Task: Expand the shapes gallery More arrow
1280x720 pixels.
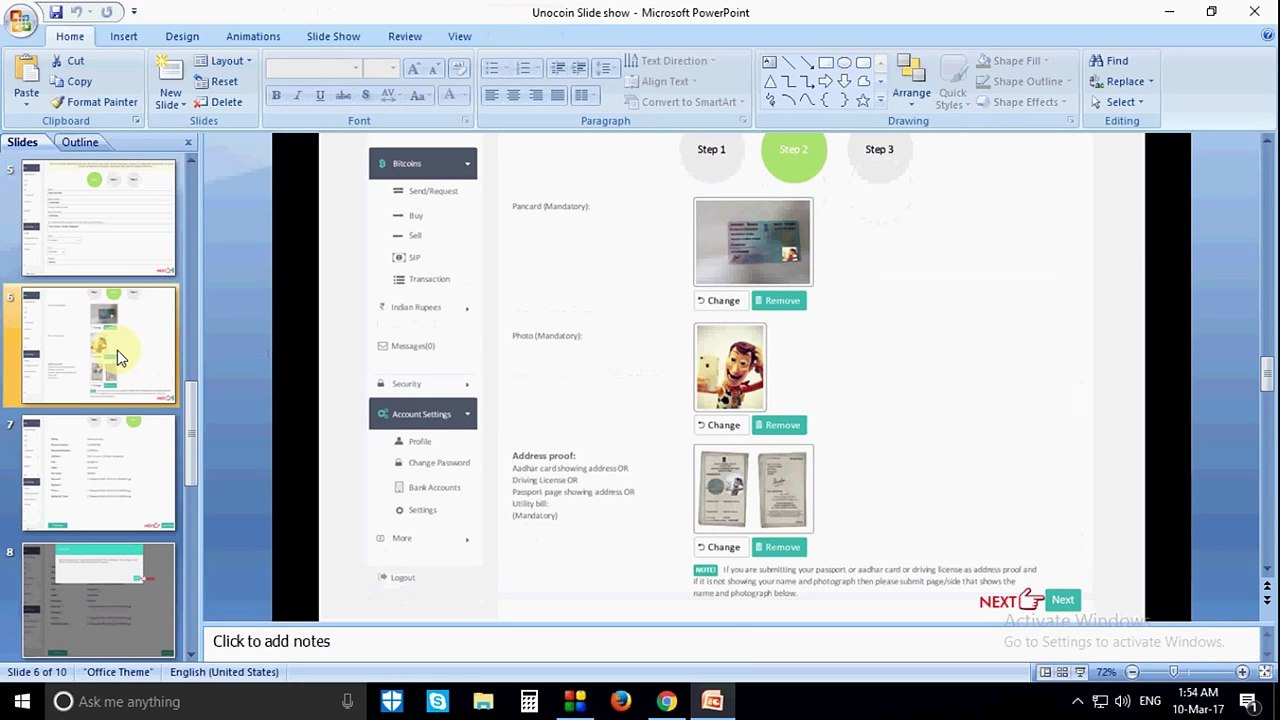Action: tap(881, 101)
